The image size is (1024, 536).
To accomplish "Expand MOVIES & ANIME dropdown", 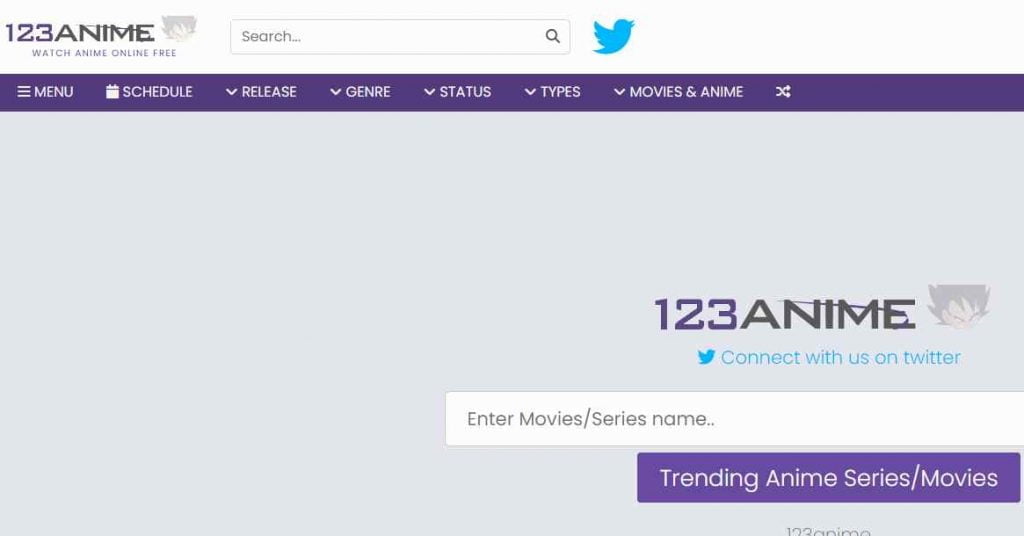I will tap(678, 92).
